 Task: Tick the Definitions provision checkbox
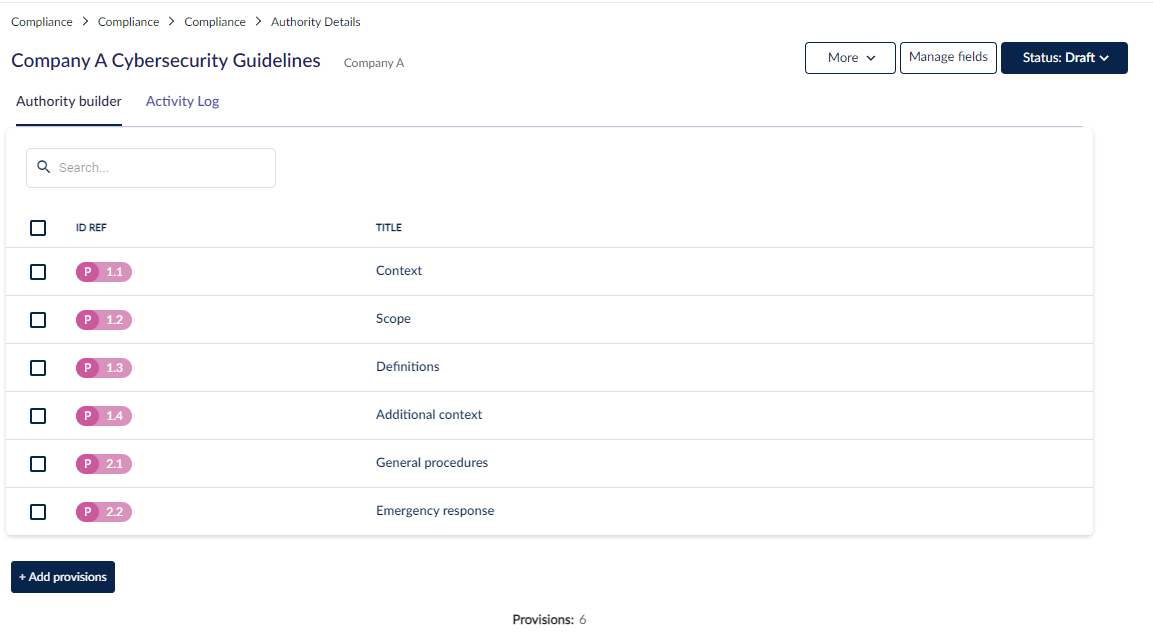38,368
